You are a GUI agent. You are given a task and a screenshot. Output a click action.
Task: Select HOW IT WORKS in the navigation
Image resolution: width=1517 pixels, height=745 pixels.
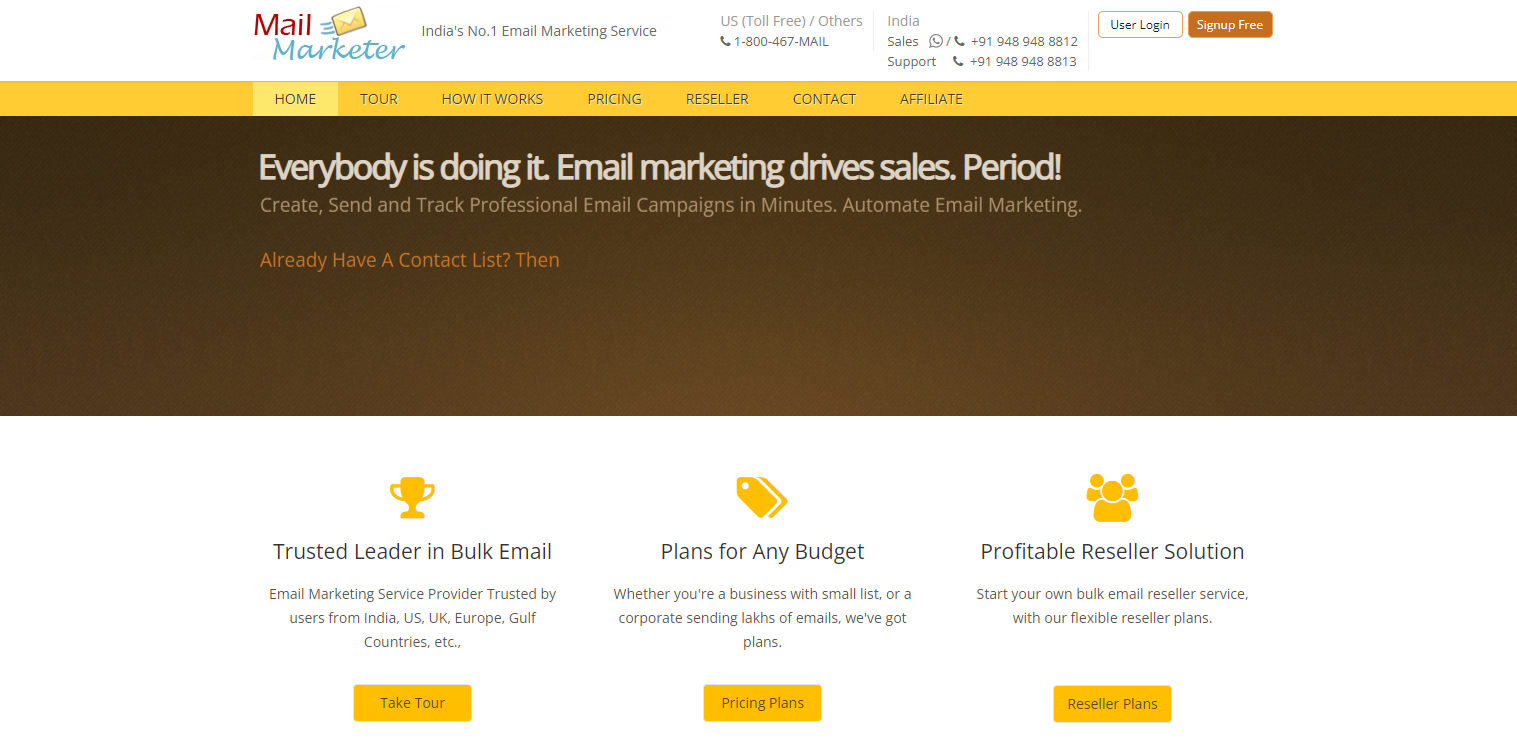[x=492, y=98]
